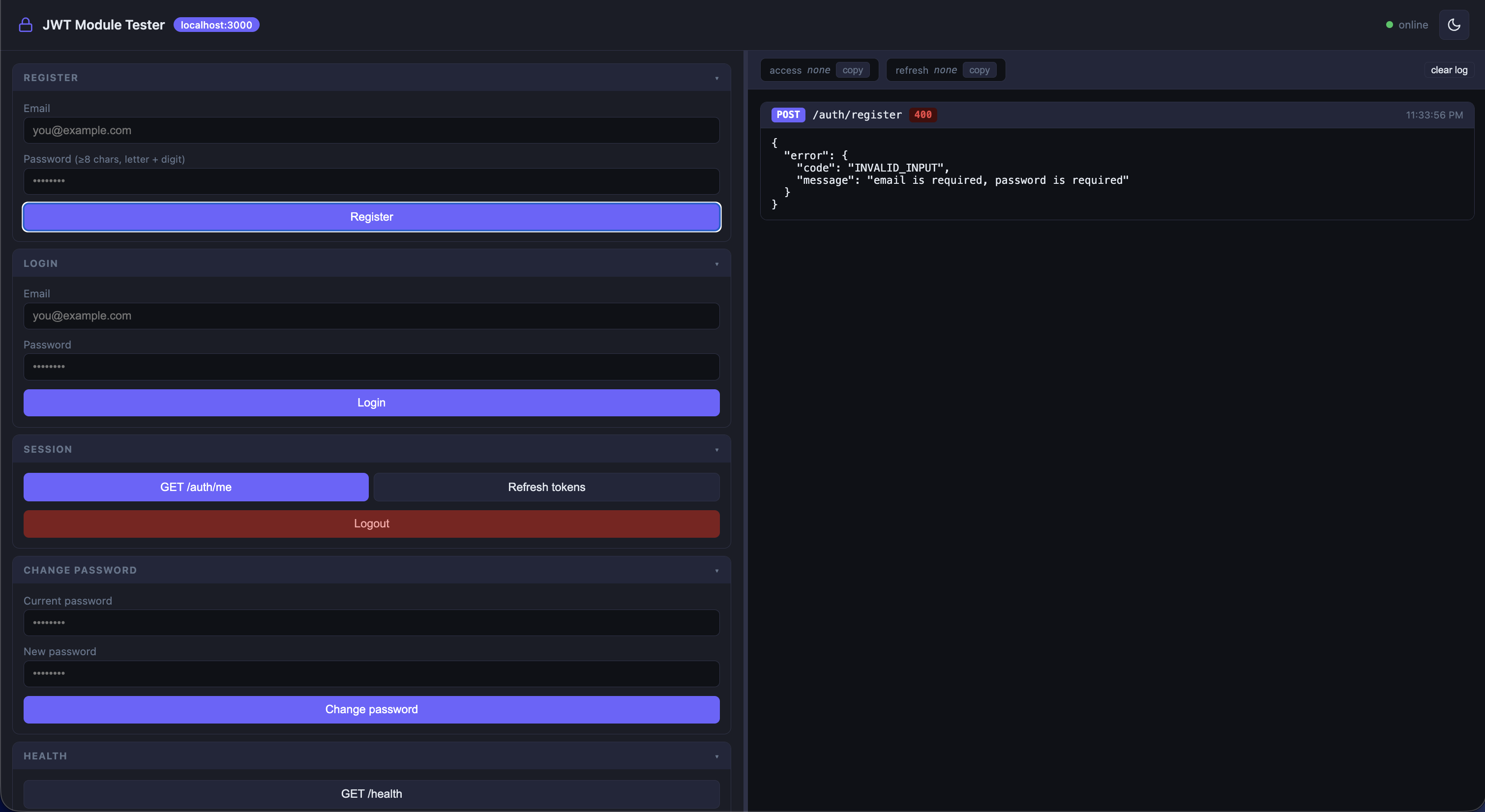This screenshot has width=1485, height=812.
Task: Copy the access token
Action: (852, 70)
